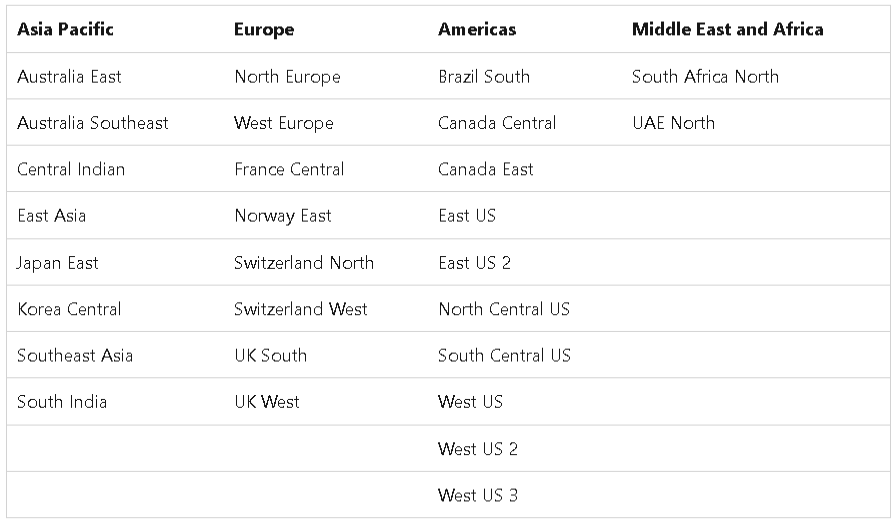The width and height of the screenshot is (896, 524).
Task: Click the Switzerland North entry
Action: pyautogui.click(x=304, y=263)
